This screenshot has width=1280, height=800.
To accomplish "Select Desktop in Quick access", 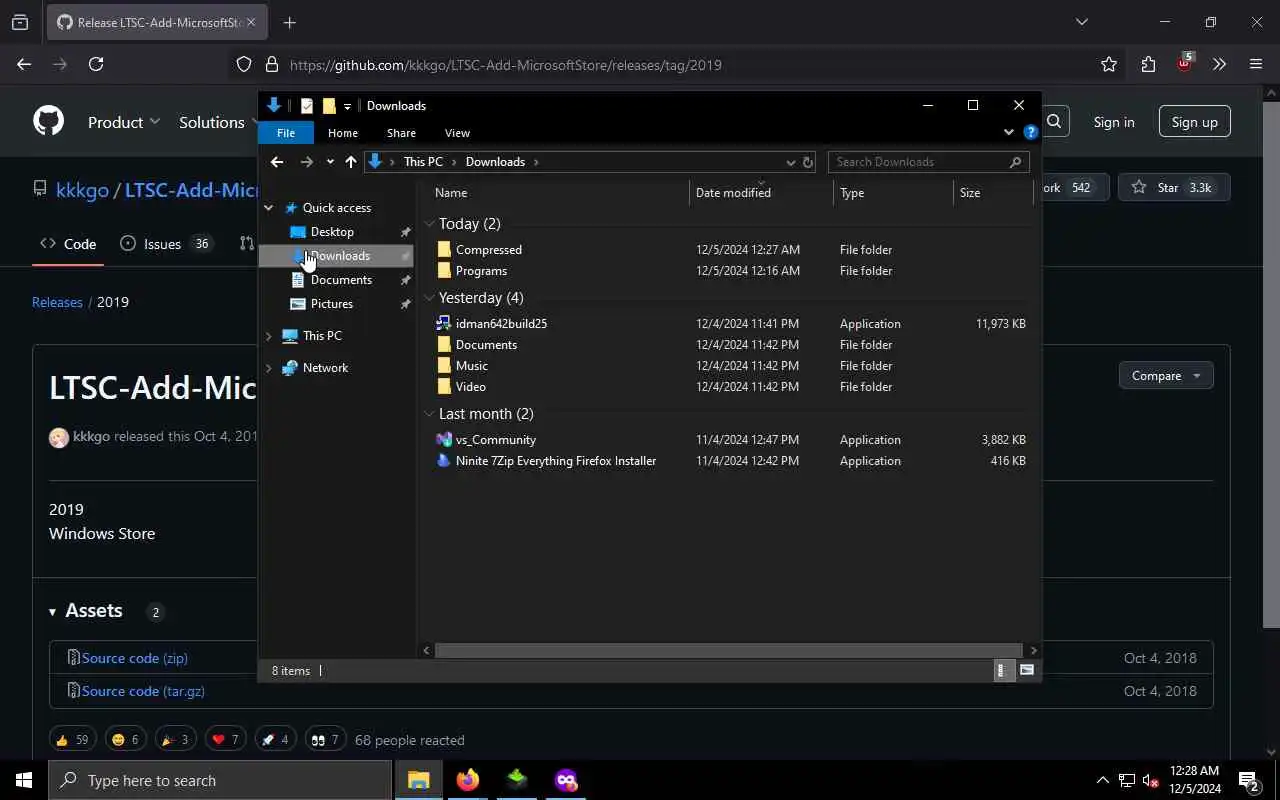I will coord(332,232).
